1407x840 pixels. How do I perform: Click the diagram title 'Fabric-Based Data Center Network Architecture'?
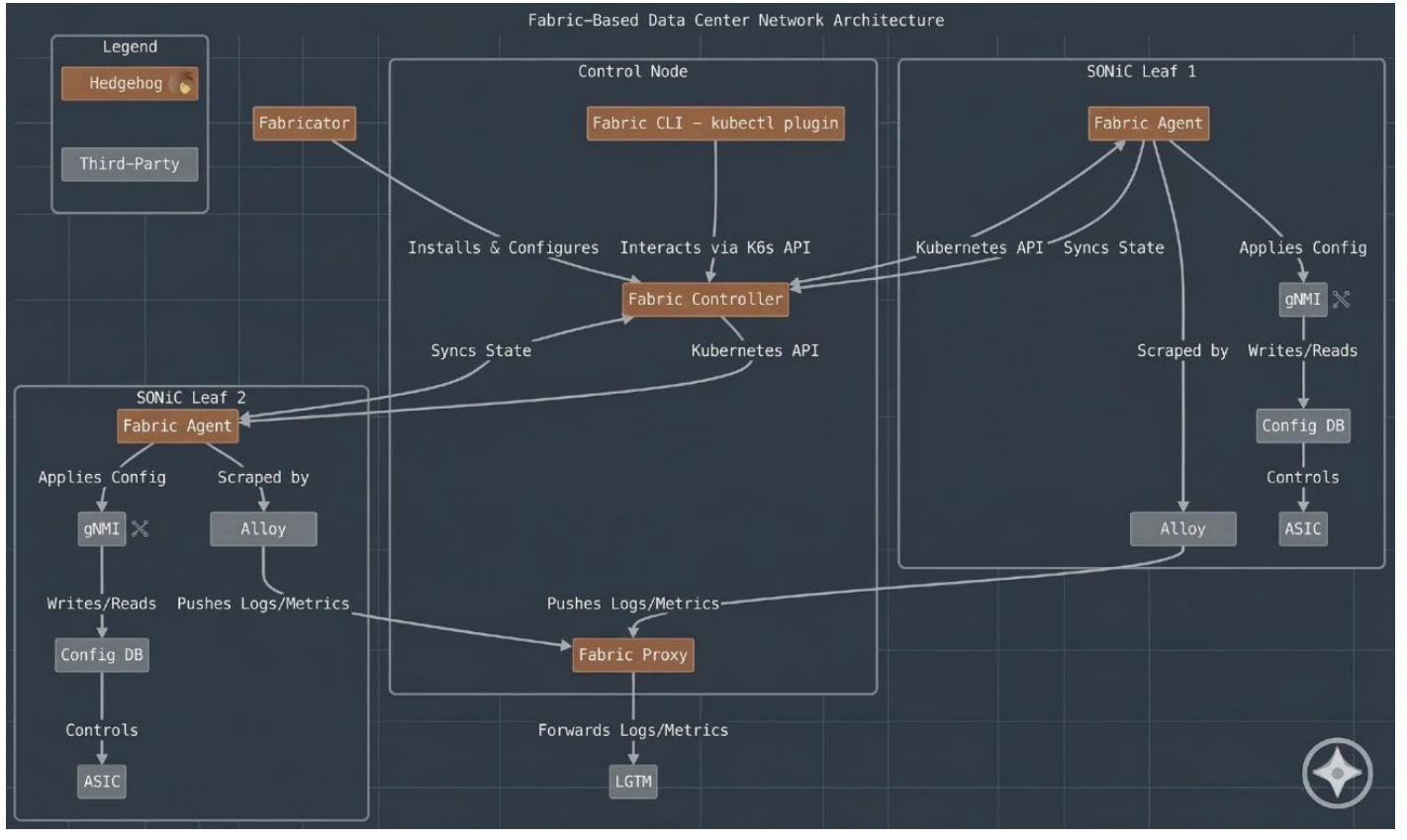(736, 20)
